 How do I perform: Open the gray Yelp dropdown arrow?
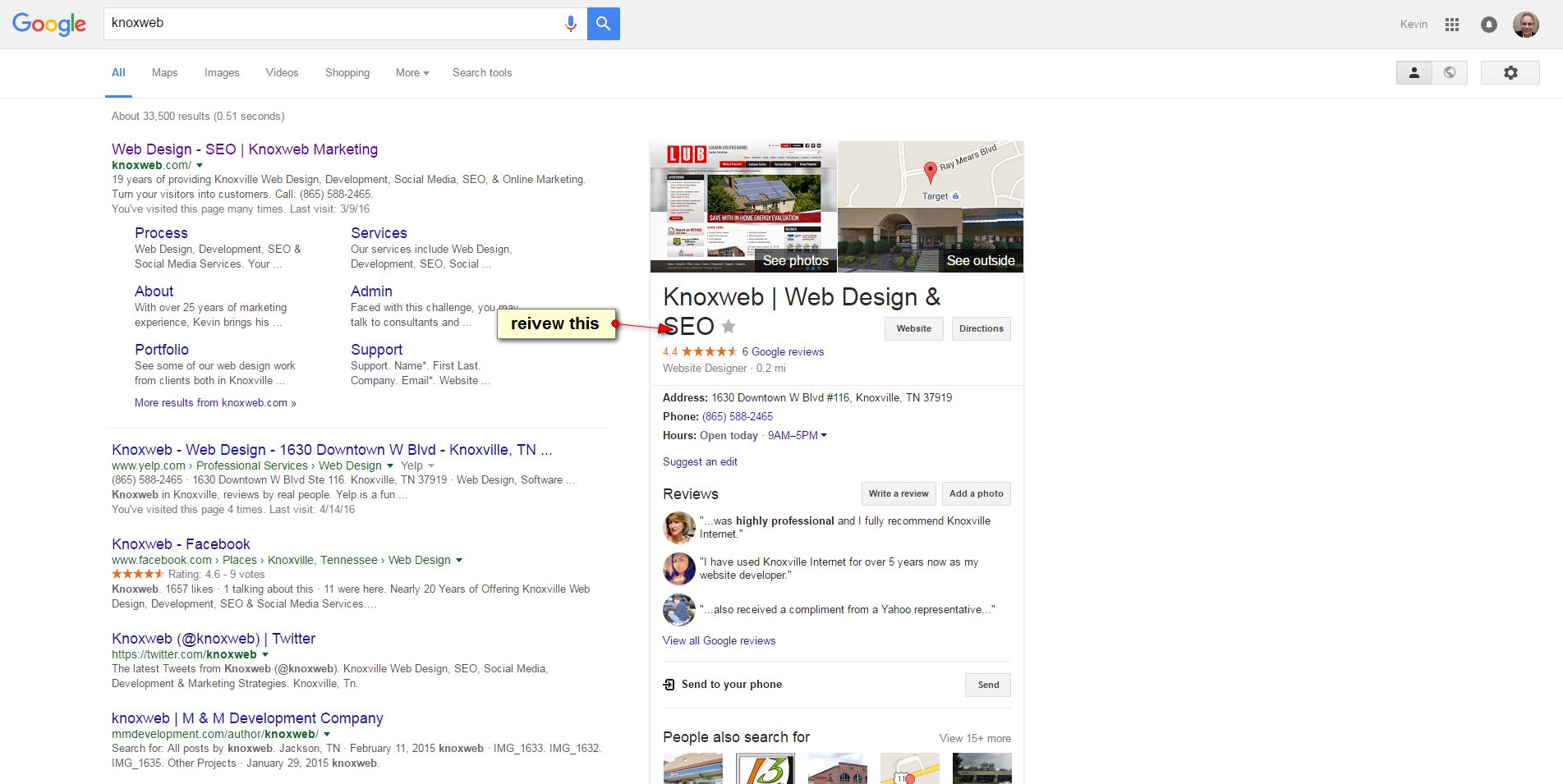tap(431, 466)
